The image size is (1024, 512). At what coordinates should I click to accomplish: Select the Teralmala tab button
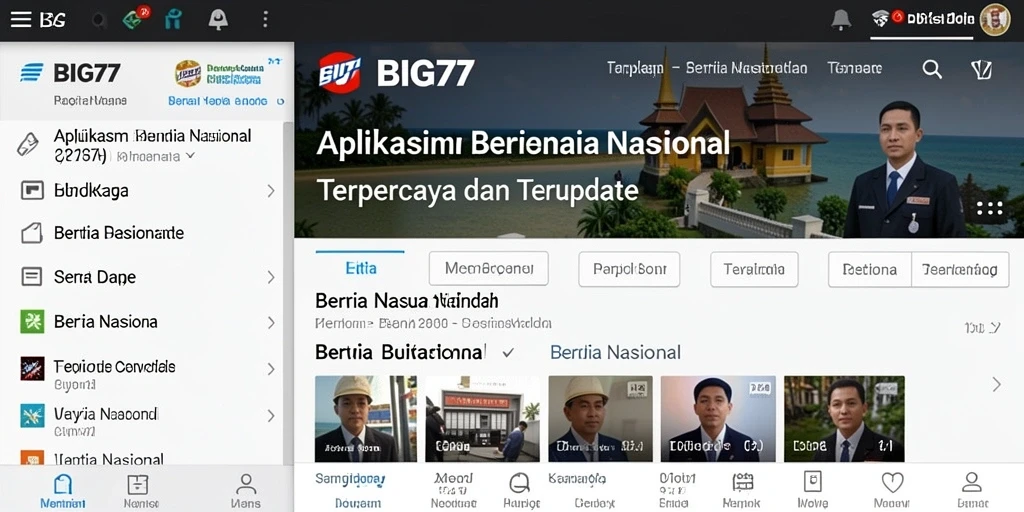(x=754, y=269)
